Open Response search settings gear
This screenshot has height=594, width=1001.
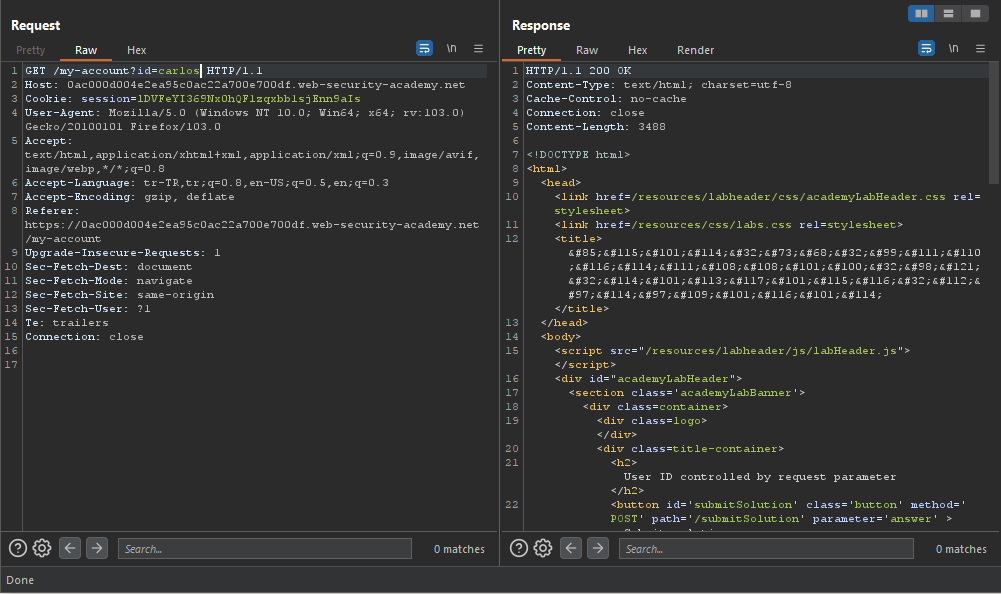click(x=543, y=548)
